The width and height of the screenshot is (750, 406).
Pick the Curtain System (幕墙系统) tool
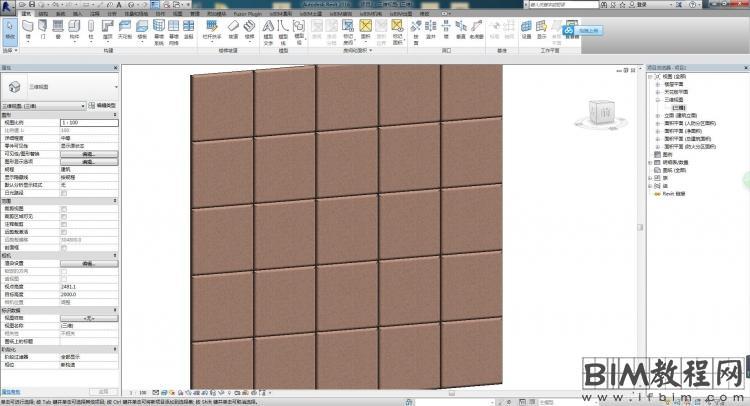pyautogui.click(x=159, y=27)
